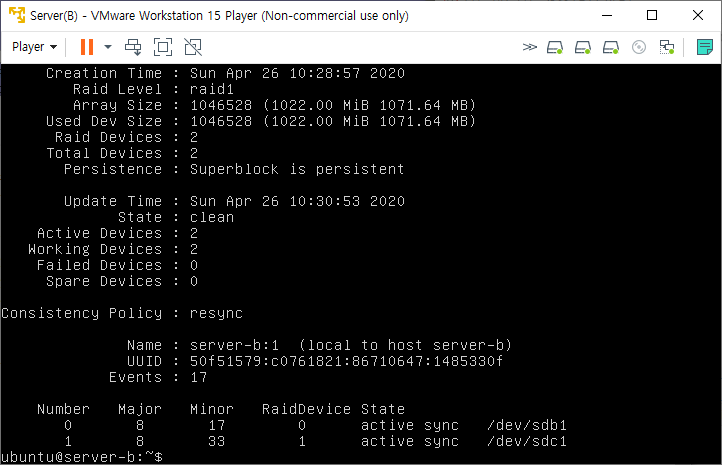Image resolution: width=722 pixels, height=465 pixels.
Task: Click the Minor value 33
Action: (x=216, y=441)
